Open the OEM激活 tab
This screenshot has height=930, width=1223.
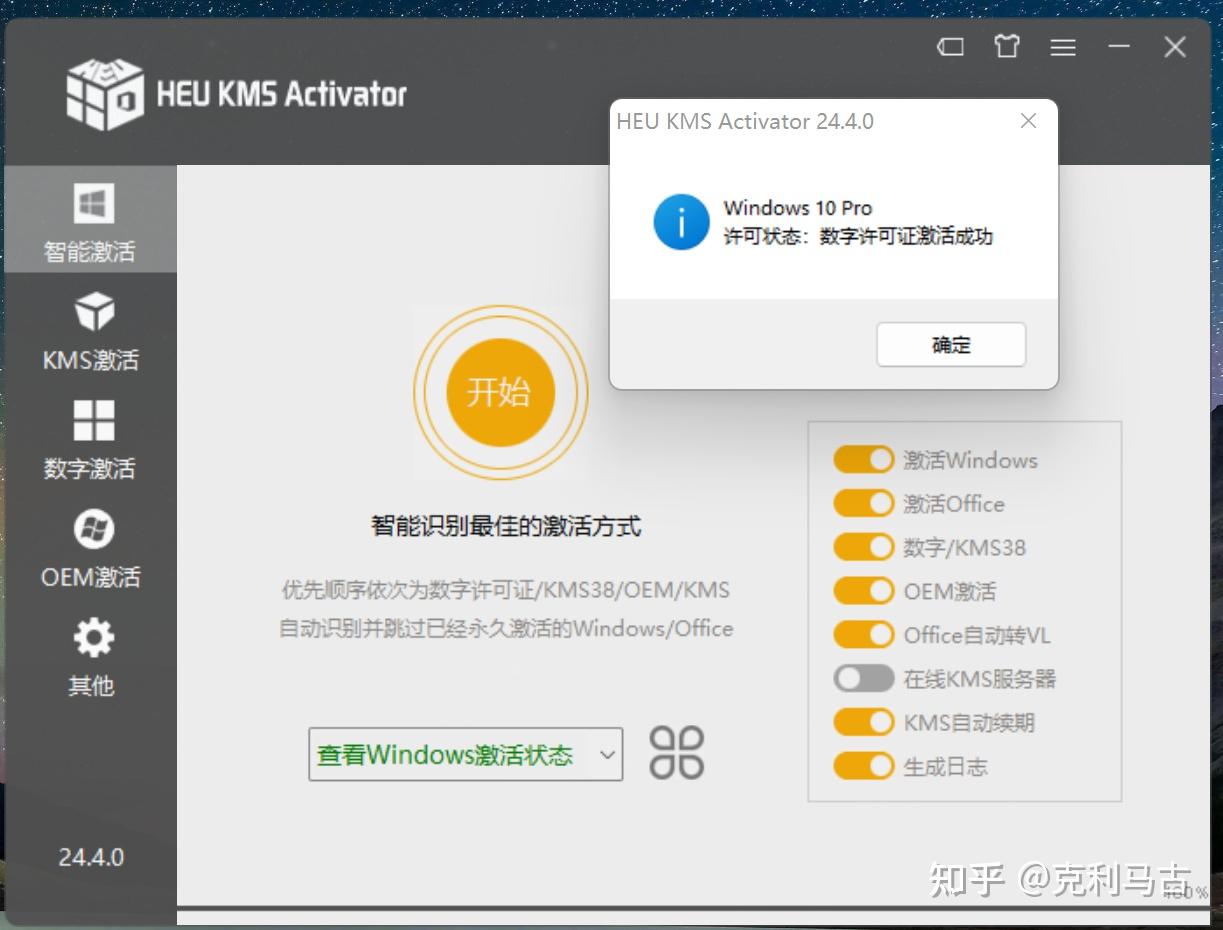pyautogui.click(x=90, y=548)
